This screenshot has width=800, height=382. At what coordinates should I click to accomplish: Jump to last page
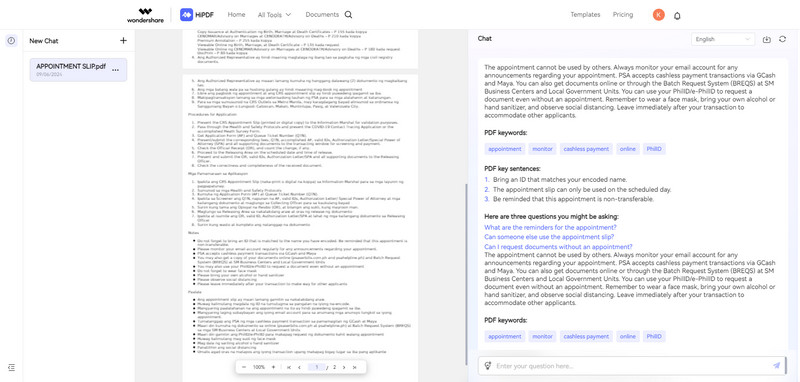tap(355, 367)
